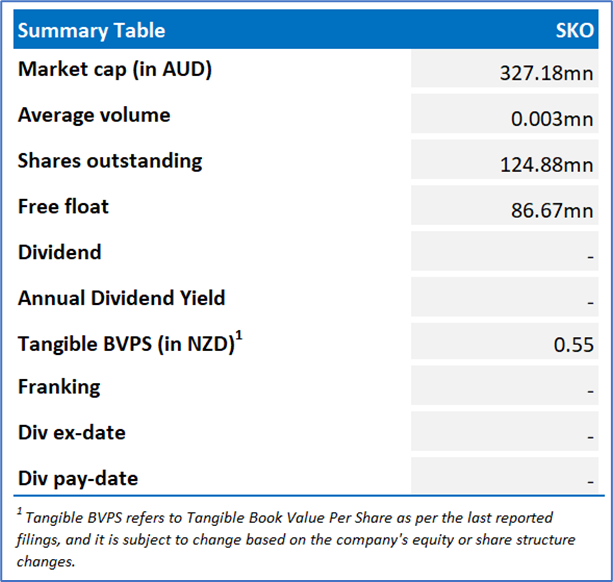Select the Free float row label
The width and height of the screenshot is (613, 582).
[x=64, y=207]
